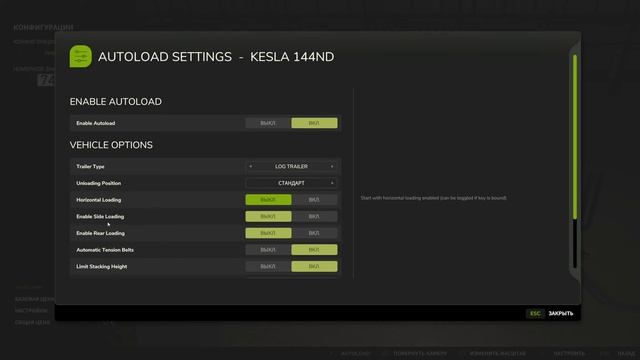
Task: Click the Horizontal Loading label
Action: pos(98,200)
